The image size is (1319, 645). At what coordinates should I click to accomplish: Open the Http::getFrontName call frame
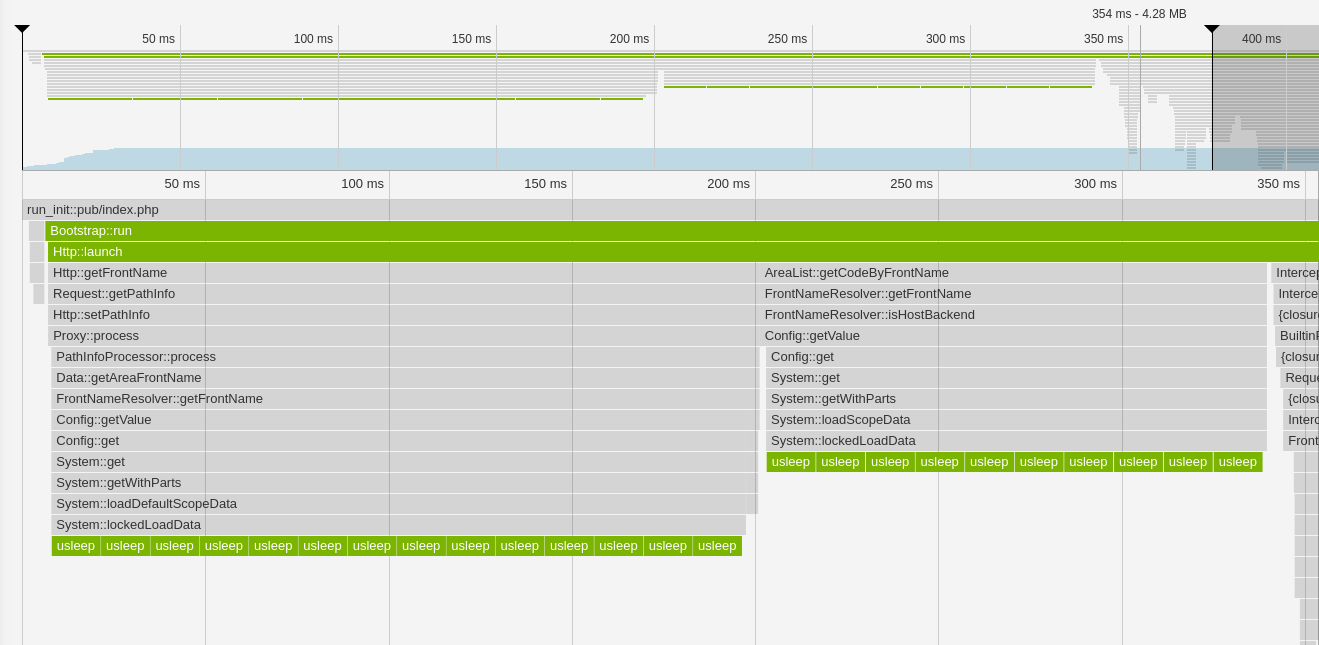402,273
